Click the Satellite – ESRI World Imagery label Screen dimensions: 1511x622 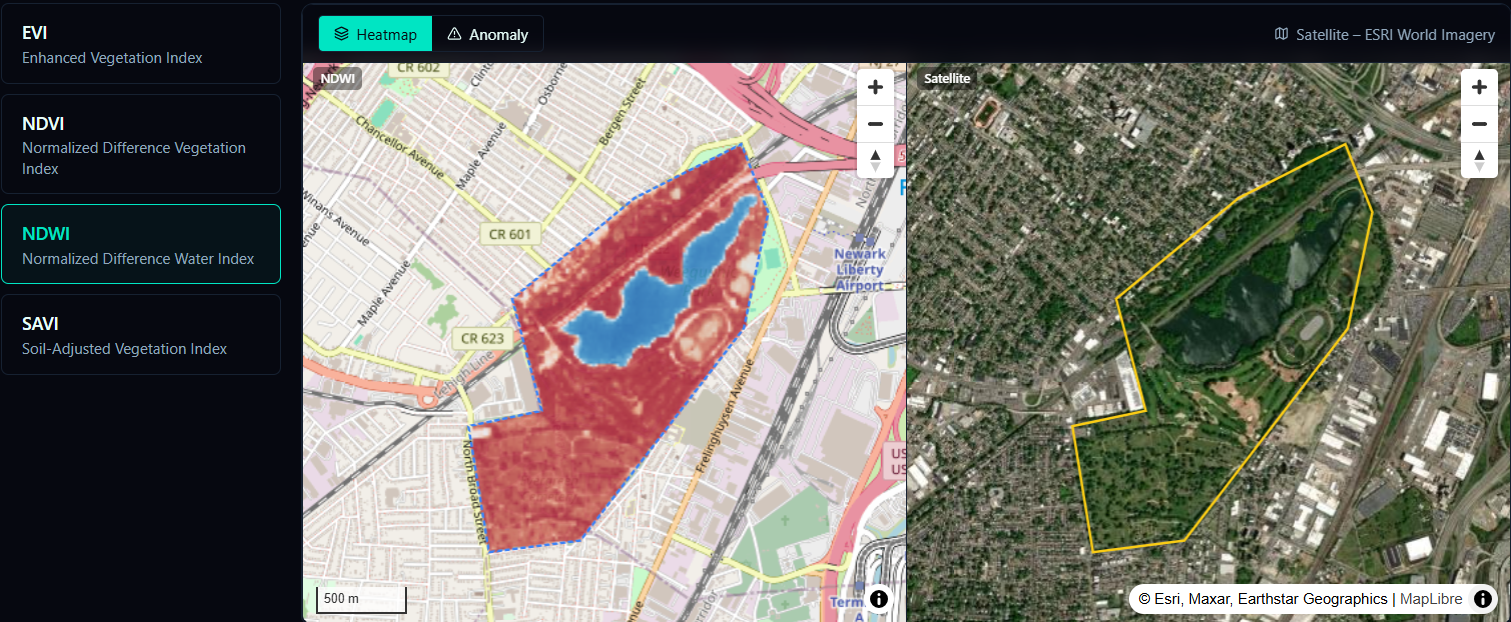[x=1395, y=34]
